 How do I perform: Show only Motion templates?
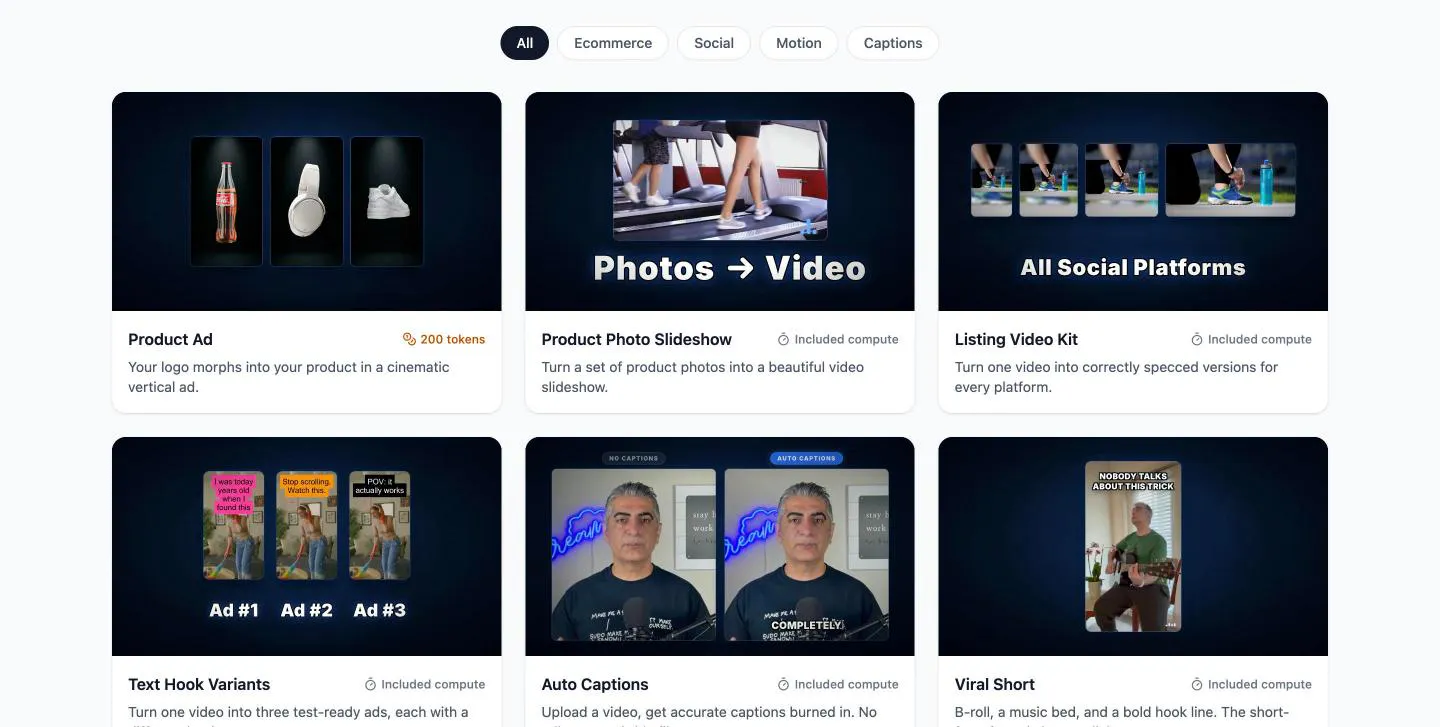799,43
